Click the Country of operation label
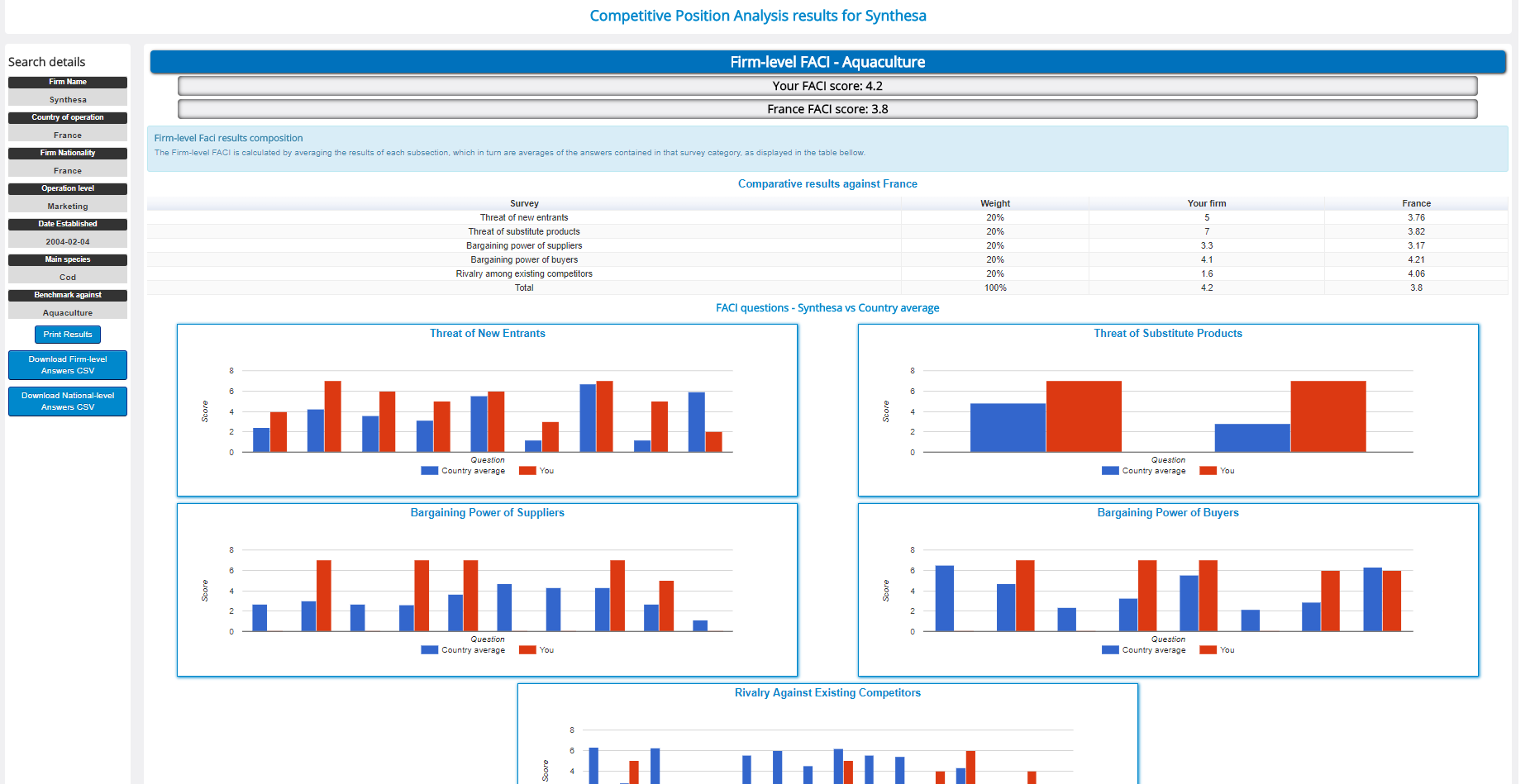 [68, 117]
